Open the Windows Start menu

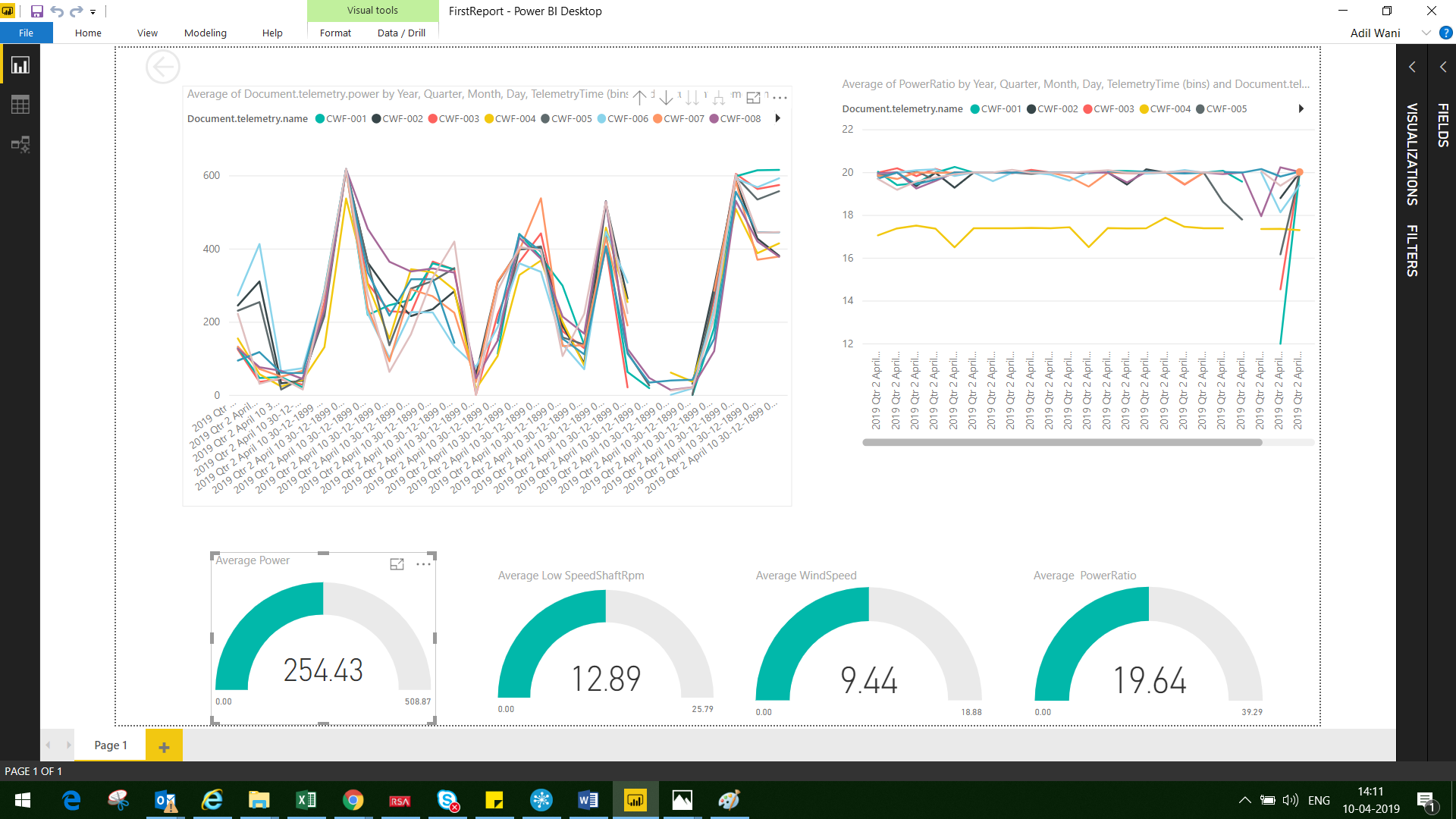pyautogui.click(x=23, y=800)
